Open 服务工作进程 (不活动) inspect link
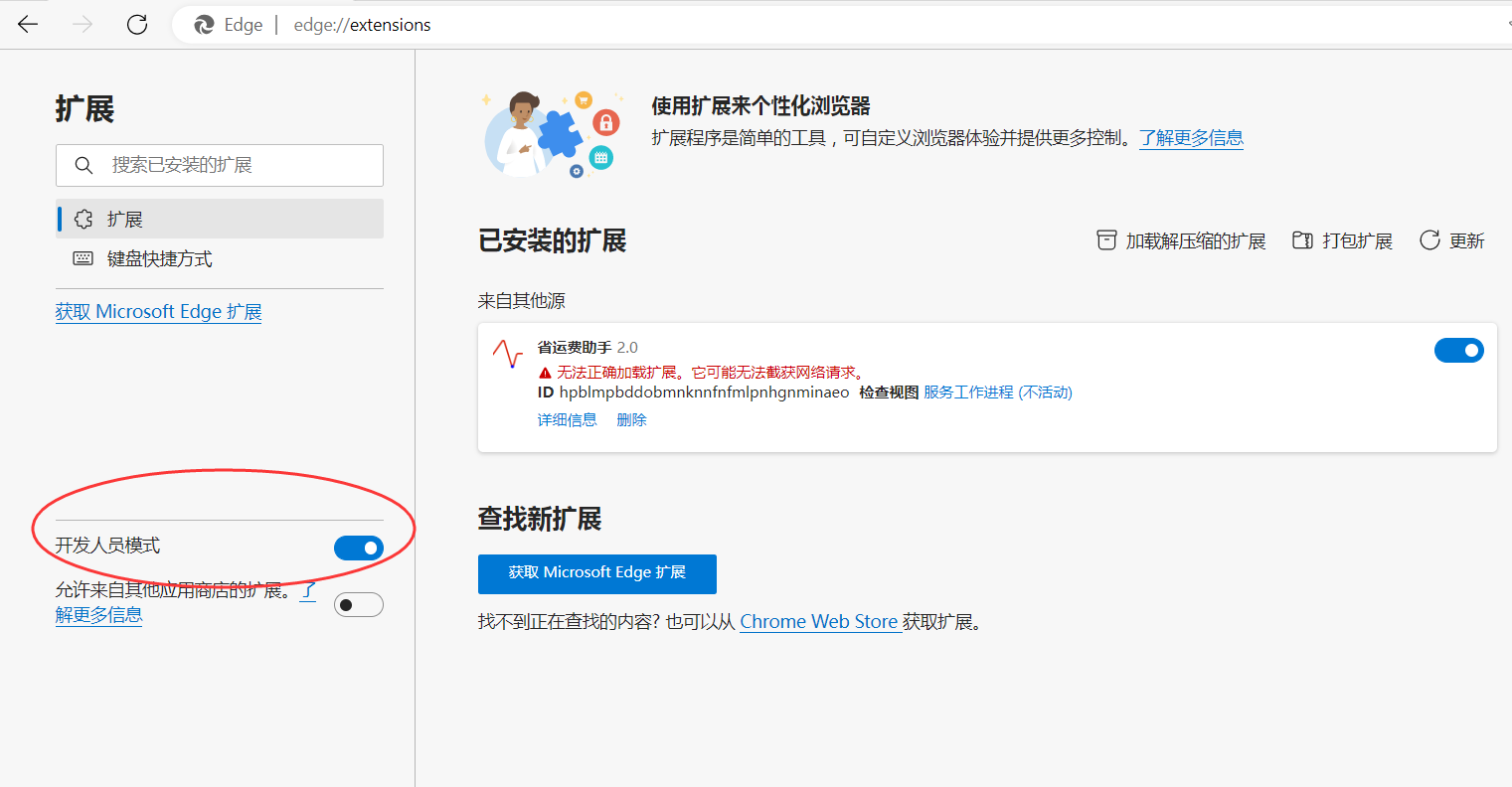 [998, 393]
